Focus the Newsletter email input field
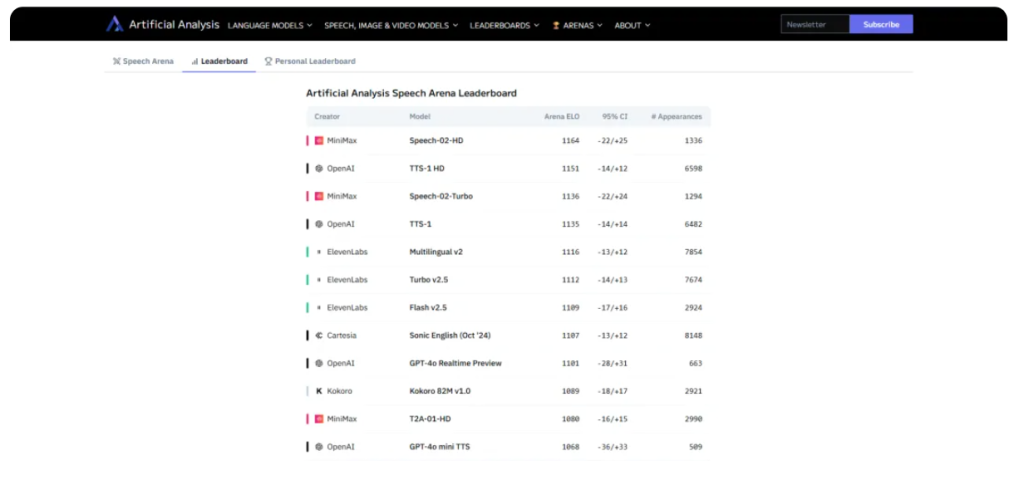 coord(815,24)
